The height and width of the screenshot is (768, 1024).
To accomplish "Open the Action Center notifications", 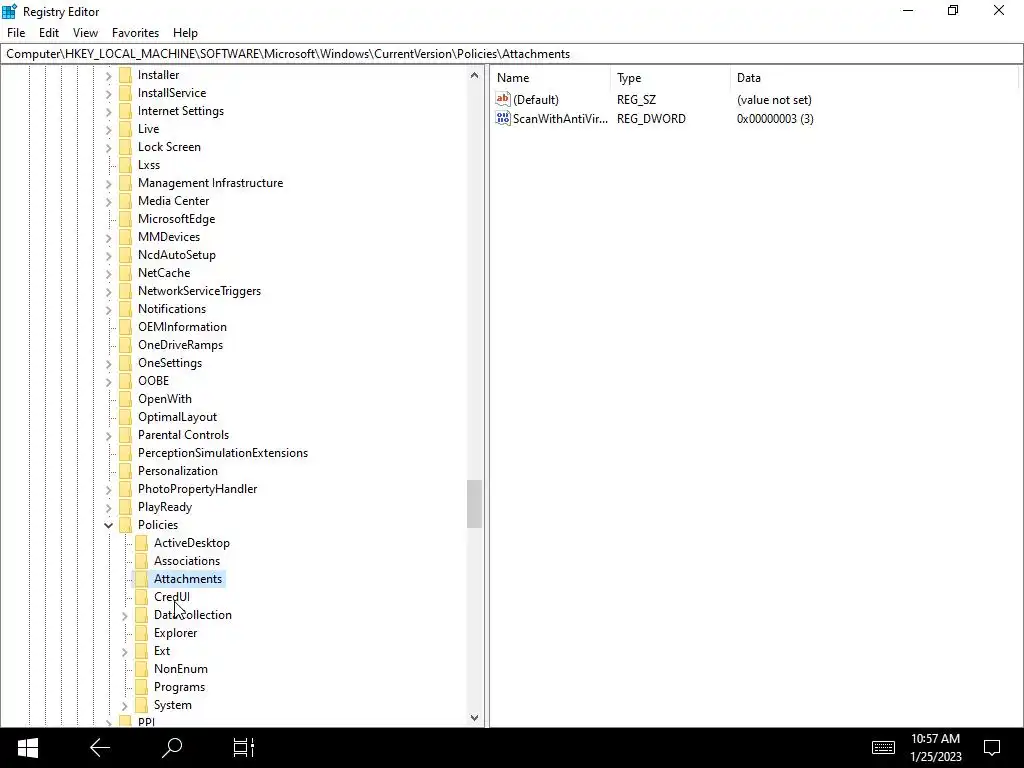I will [x=992, y=748].
